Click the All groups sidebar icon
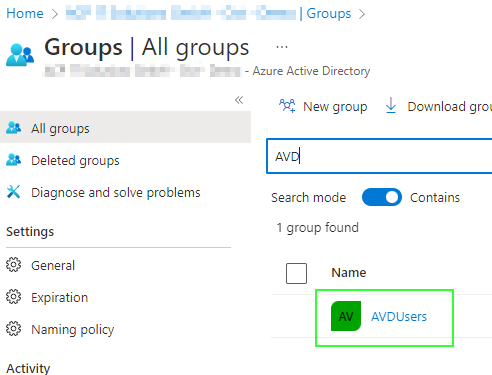Screen dimensions: 492x375 [x=14, y=128]
